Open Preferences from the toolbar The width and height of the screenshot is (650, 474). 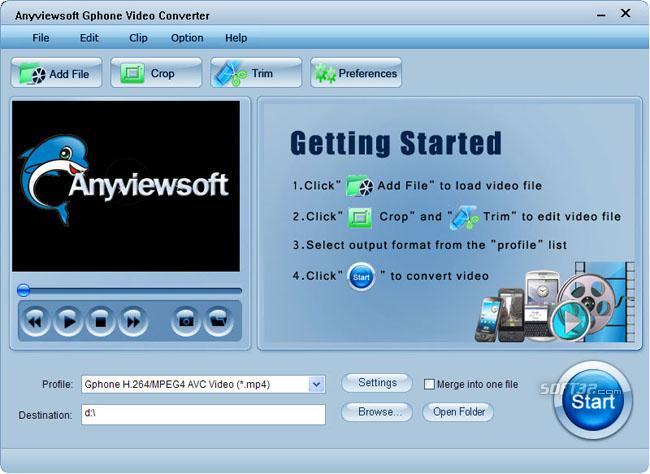(x=356, y=73)
